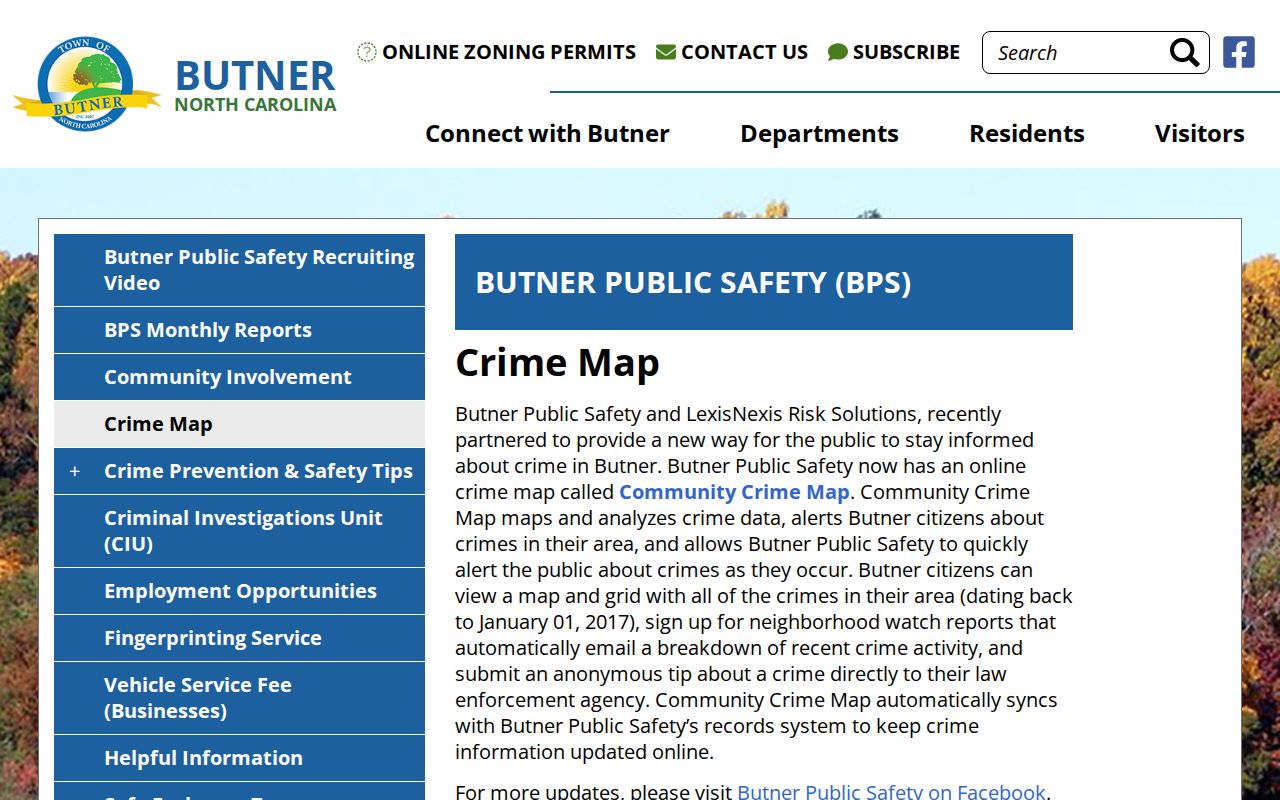Screen dimensions: 1280x800
Task: Open BPS Monthly Reports page
Action: (240, 330)
